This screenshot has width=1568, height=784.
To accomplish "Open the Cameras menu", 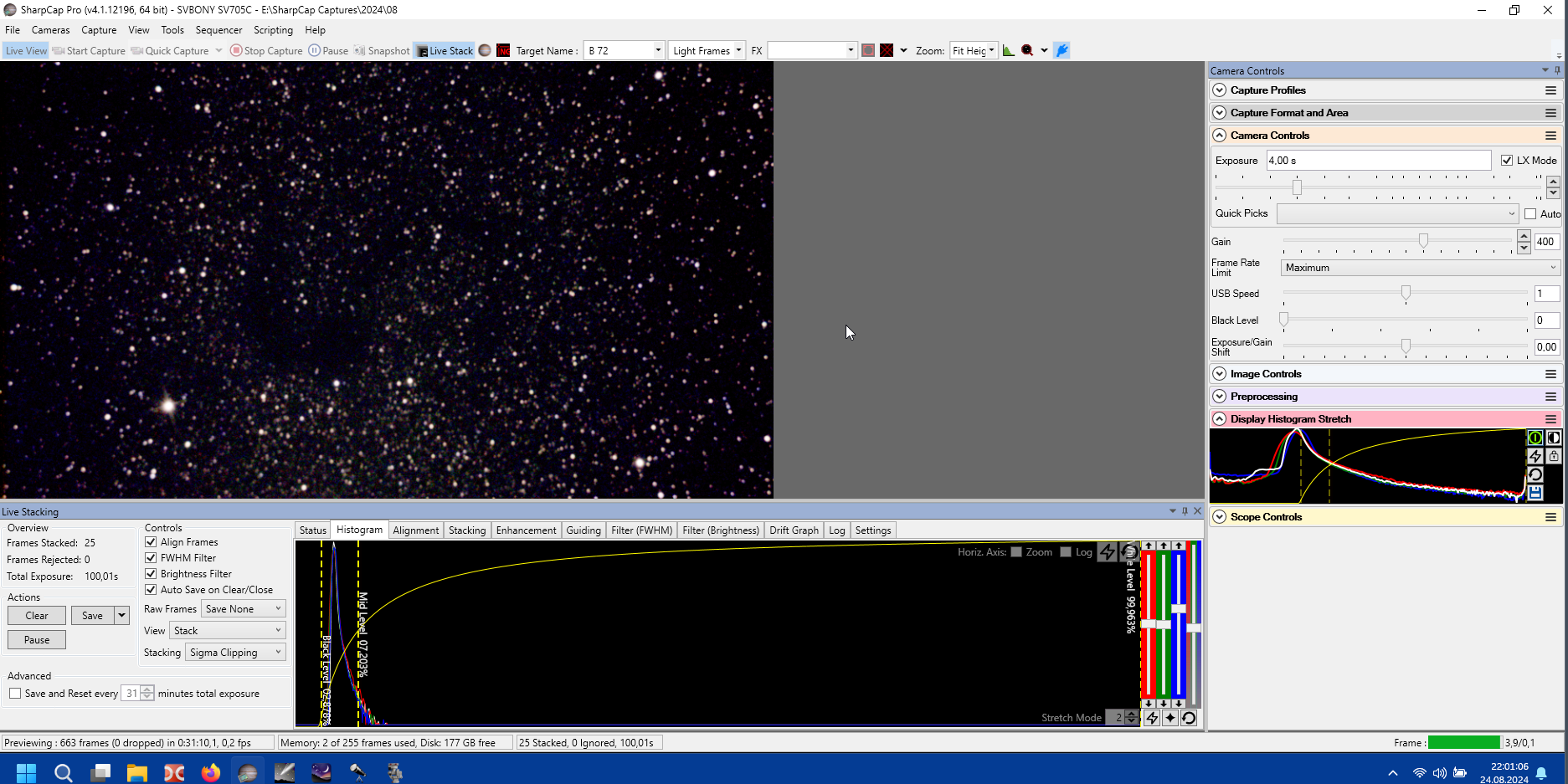I will 51,30.
